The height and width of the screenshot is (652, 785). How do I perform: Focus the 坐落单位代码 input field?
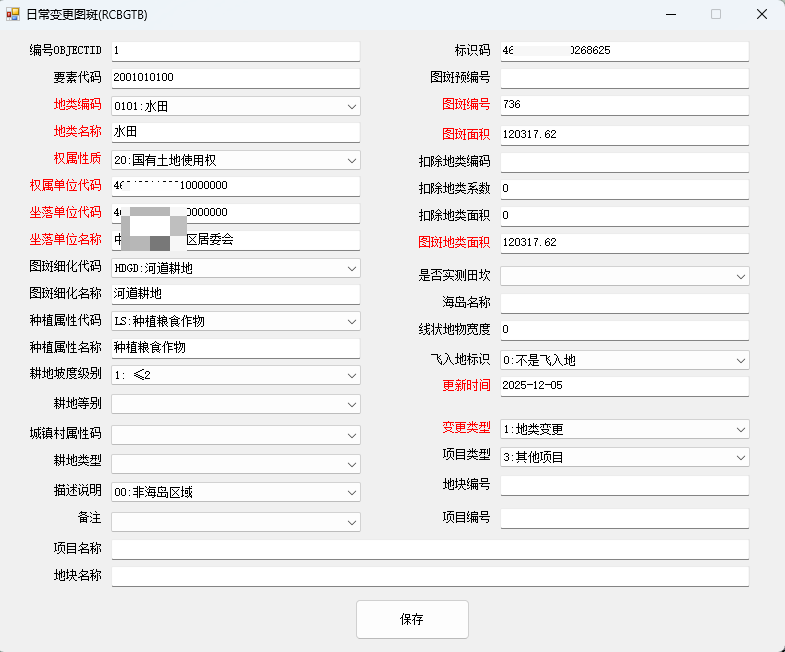point(236,213)
